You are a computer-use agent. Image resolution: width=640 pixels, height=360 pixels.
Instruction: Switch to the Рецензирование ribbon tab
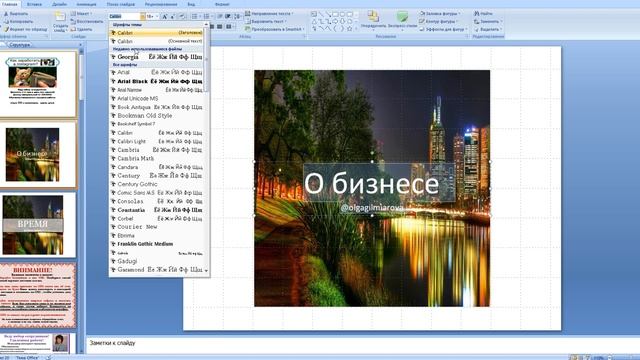click(x=161, y=4)
